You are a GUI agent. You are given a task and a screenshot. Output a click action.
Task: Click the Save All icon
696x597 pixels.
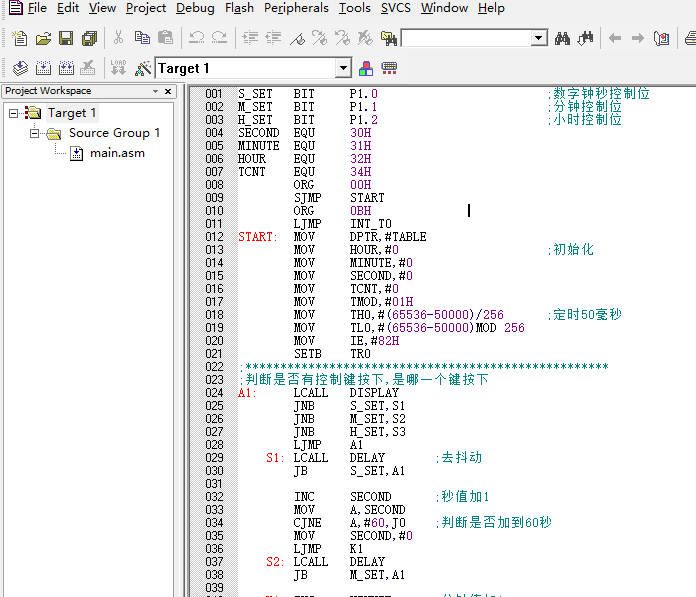[x=89, y=39]
